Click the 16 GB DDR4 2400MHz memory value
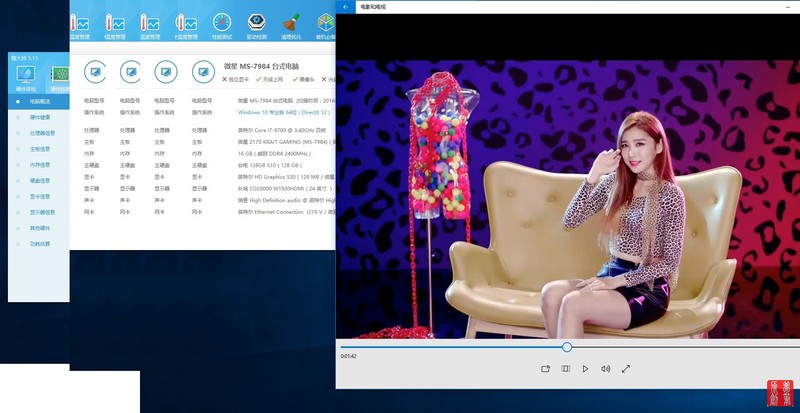The width and height of the screenshot is (800, 413). [274, 154]
